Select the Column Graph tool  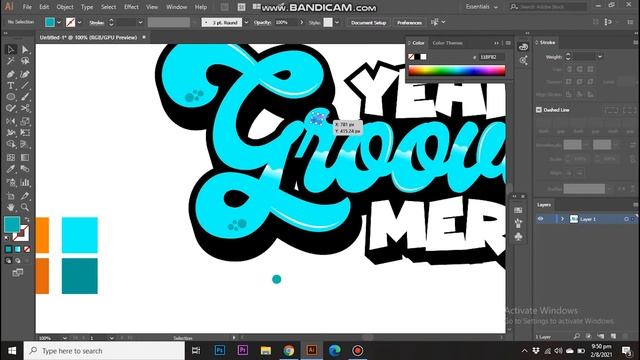pos(25,182)
